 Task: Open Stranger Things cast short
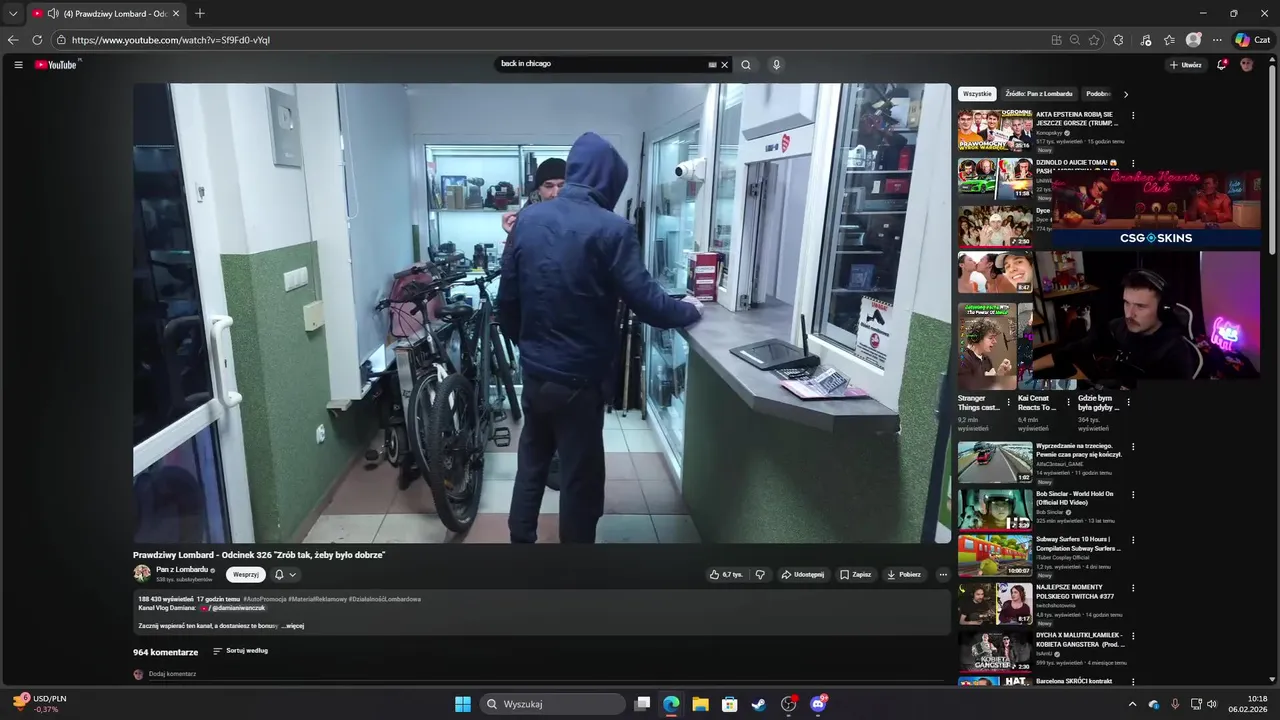tap(987, 346)
